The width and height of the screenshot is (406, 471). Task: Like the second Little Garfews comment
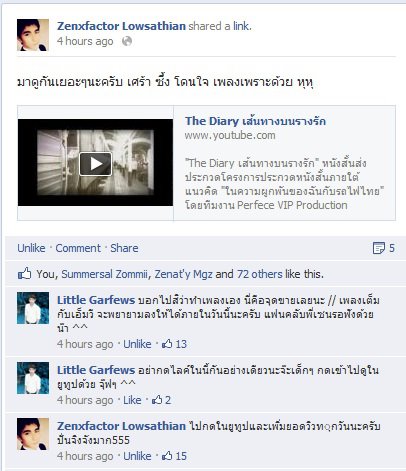[132, 400]
